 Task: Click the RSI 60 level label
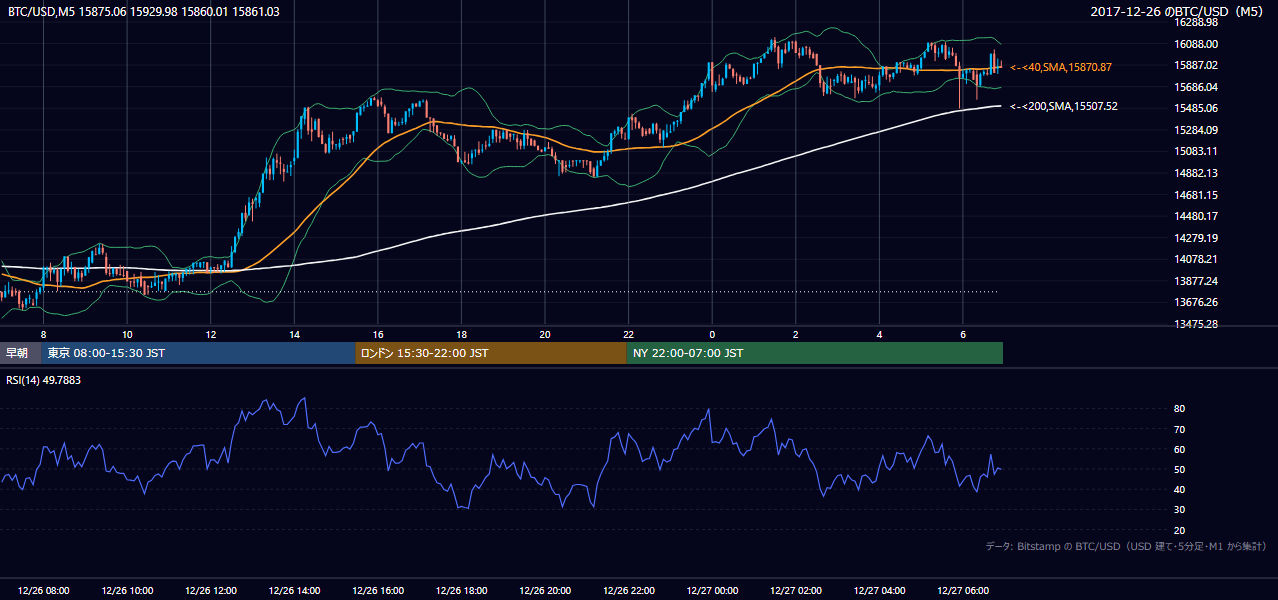click(x=1180, y=449)
